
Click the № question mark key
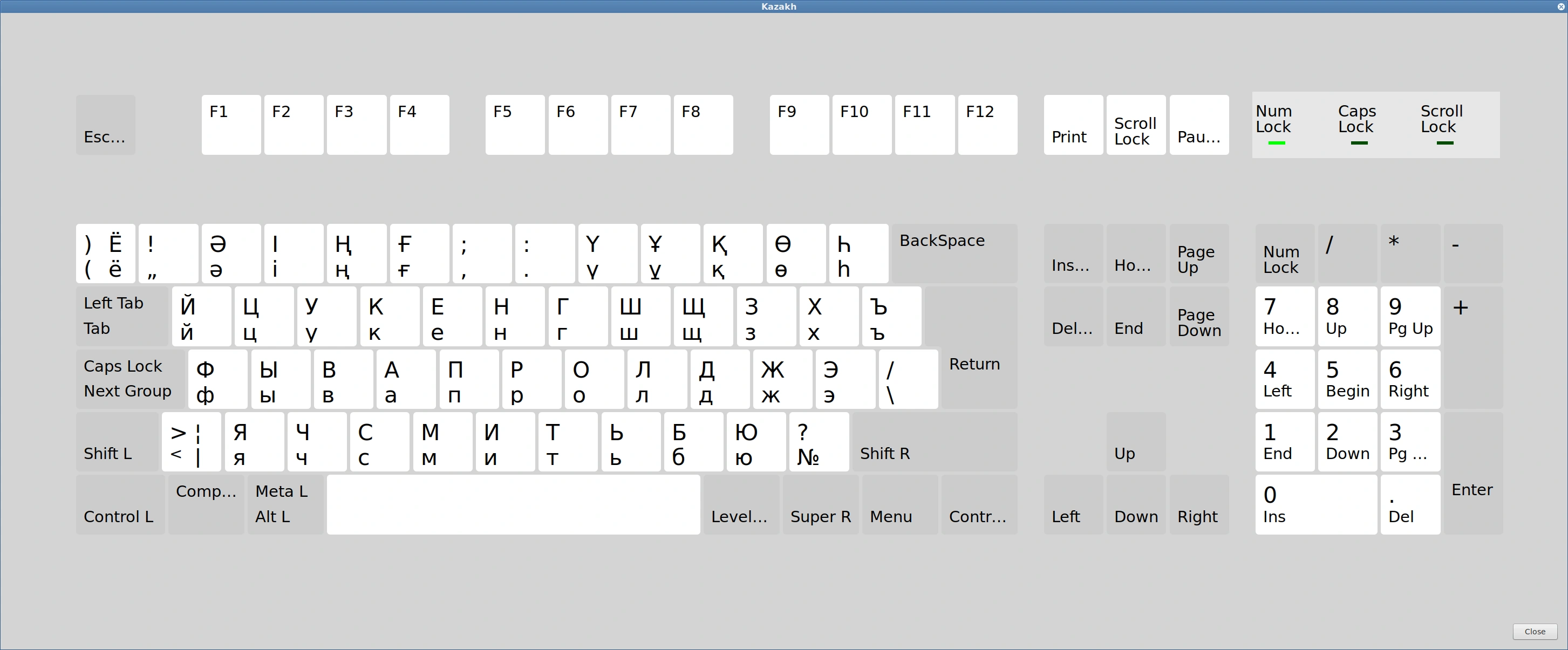819,442
